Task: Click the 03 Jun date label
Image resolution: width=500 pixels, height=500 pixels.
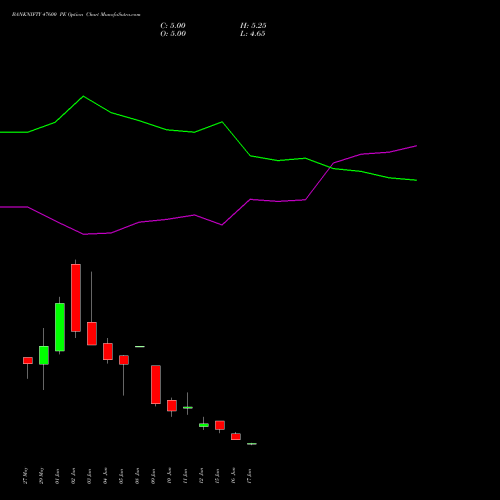Action: click(x=90, y=476)
